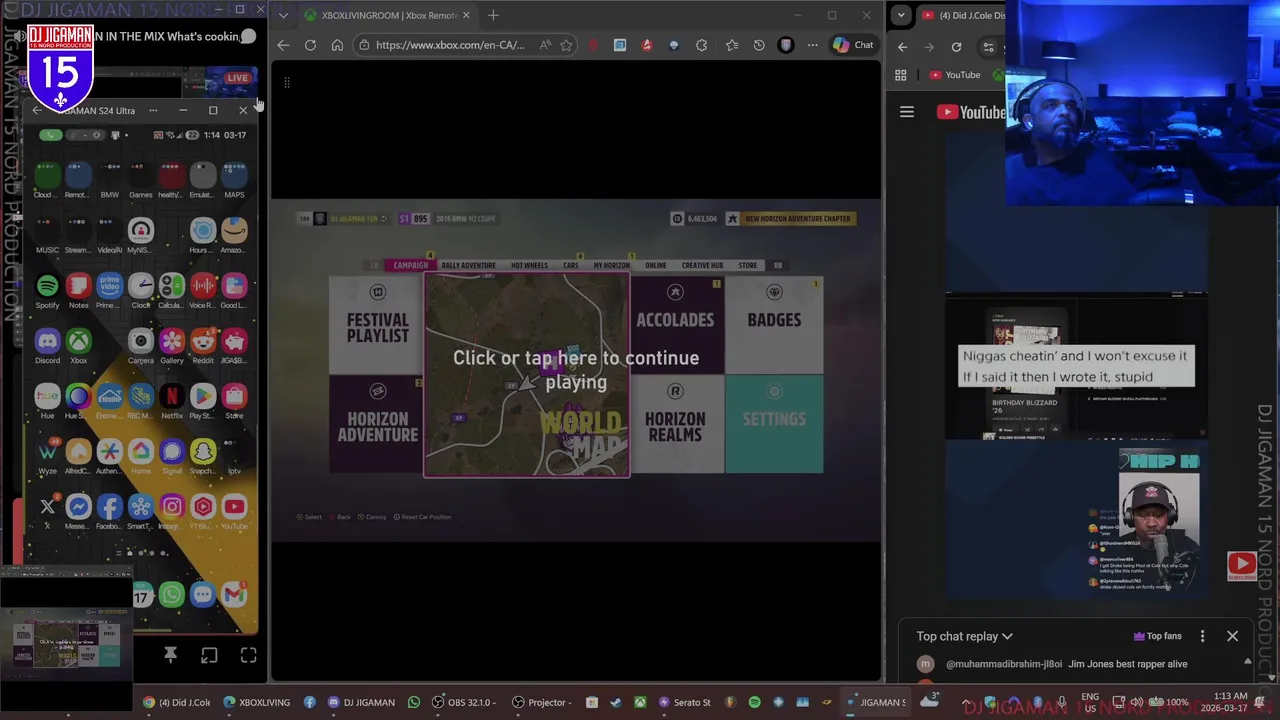1280x720 pixels.
Task: Open Snapchat app on the phone screen
Action: tap(203, 452)
